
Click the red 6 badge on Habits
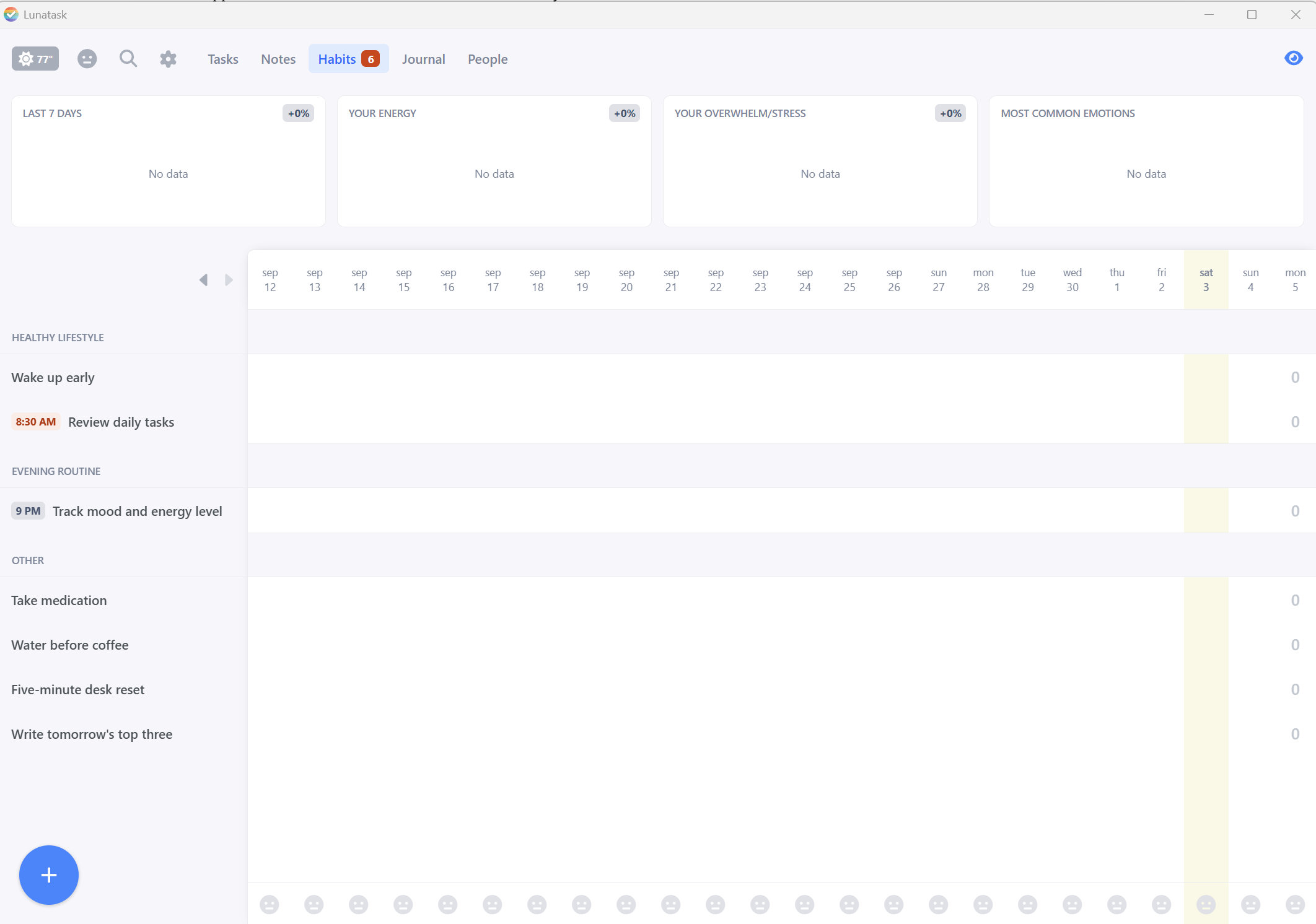[x=371, y=59]
